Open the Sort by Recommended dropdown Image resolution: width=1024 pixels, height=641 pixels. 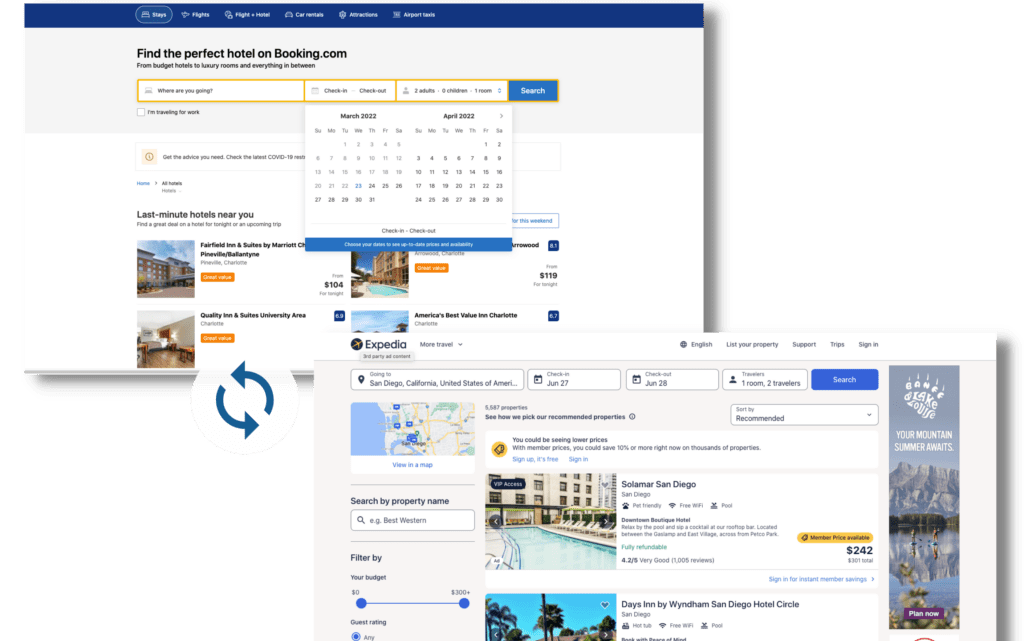[804, 414]
